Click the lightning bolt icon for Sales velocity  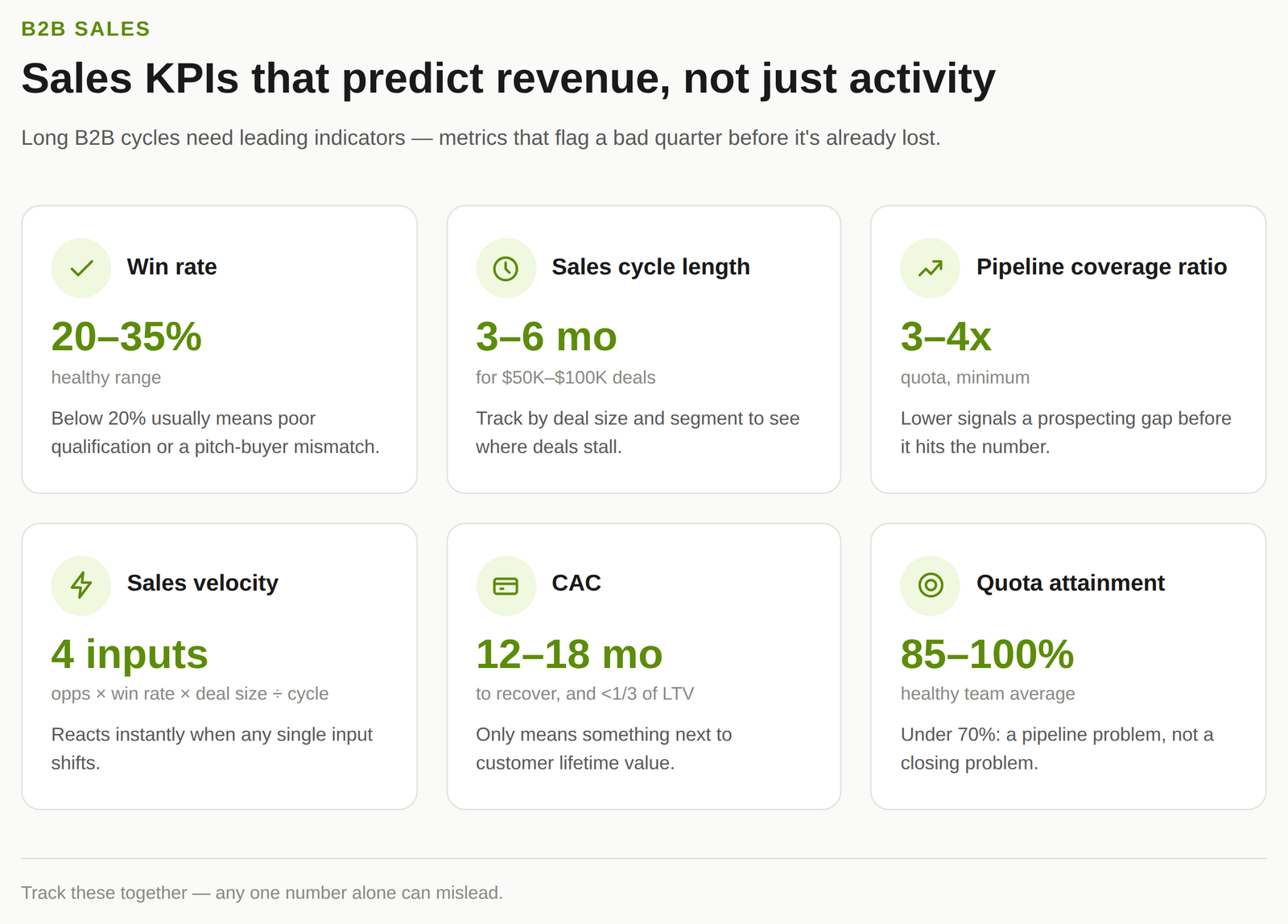click(x=81, y=585)
